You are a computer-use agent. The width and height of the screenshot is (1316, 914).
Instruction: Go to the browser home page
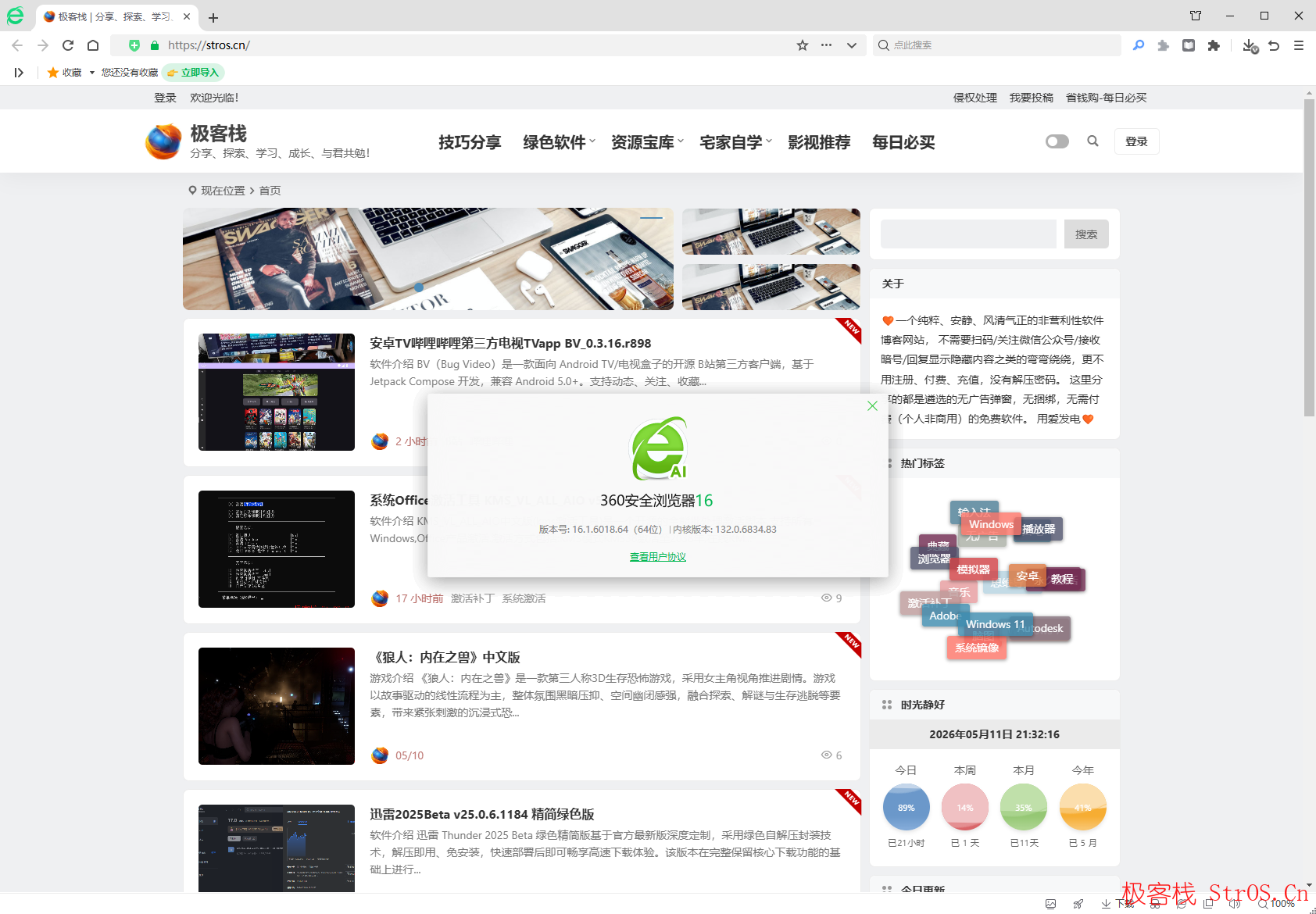(x=93, y=45)
